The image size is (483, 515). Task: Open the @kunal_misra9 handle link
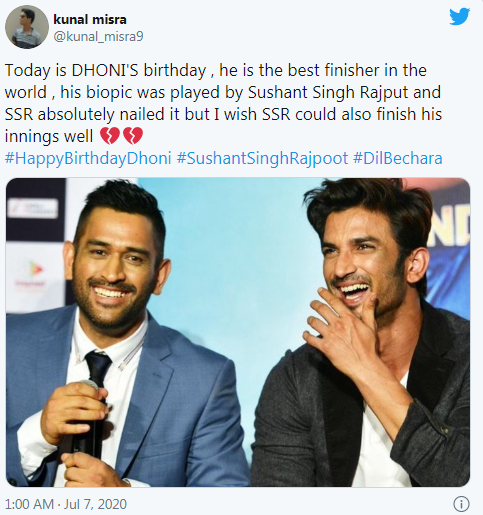(x=98, y=36)
